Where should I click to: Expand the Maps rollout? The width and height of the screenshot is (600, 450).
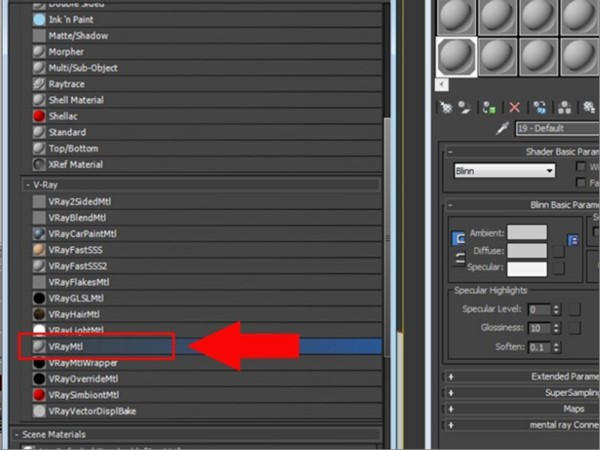(x=451, y=409)
